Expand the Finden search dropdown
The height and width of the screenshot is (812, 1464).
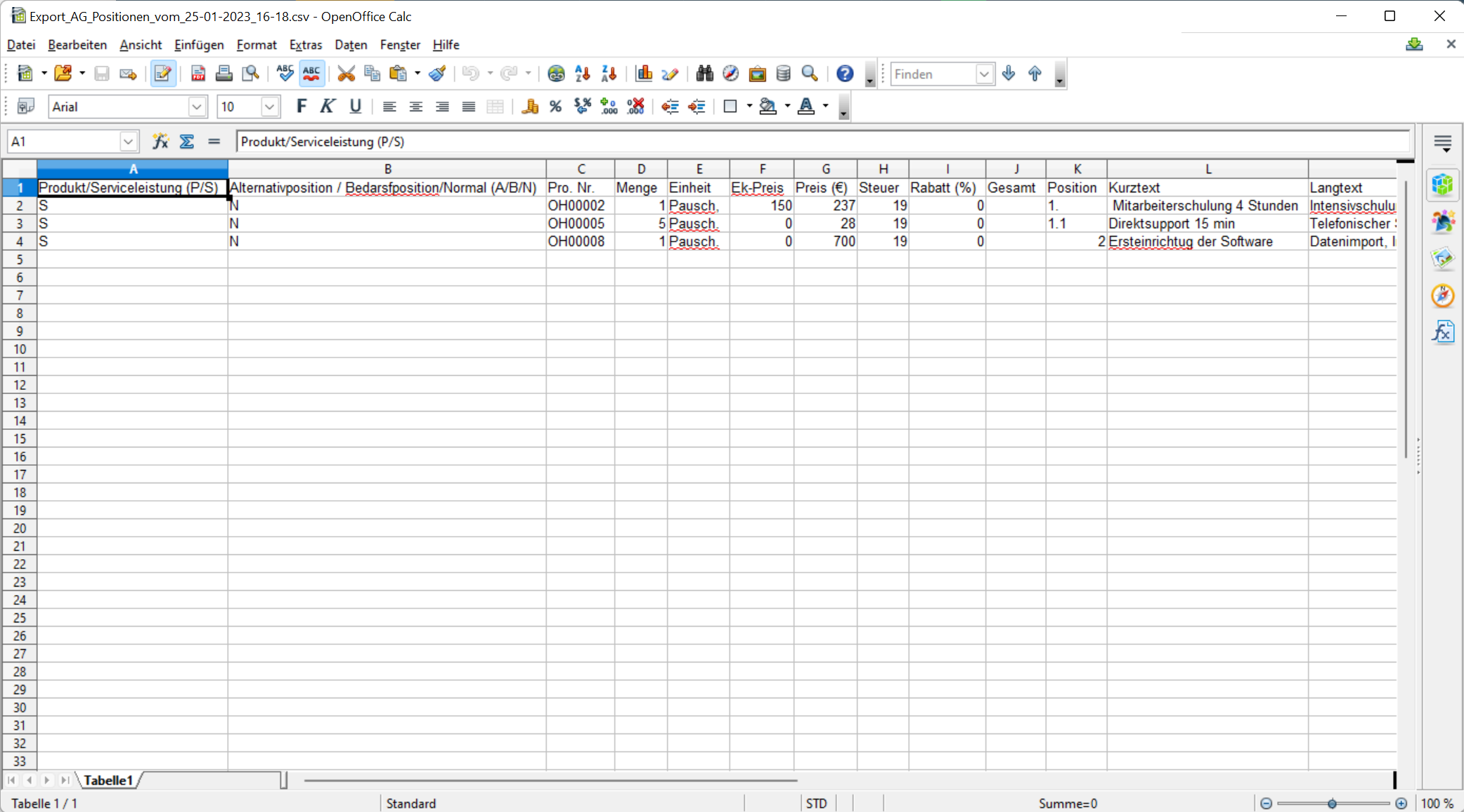(985, 74)
